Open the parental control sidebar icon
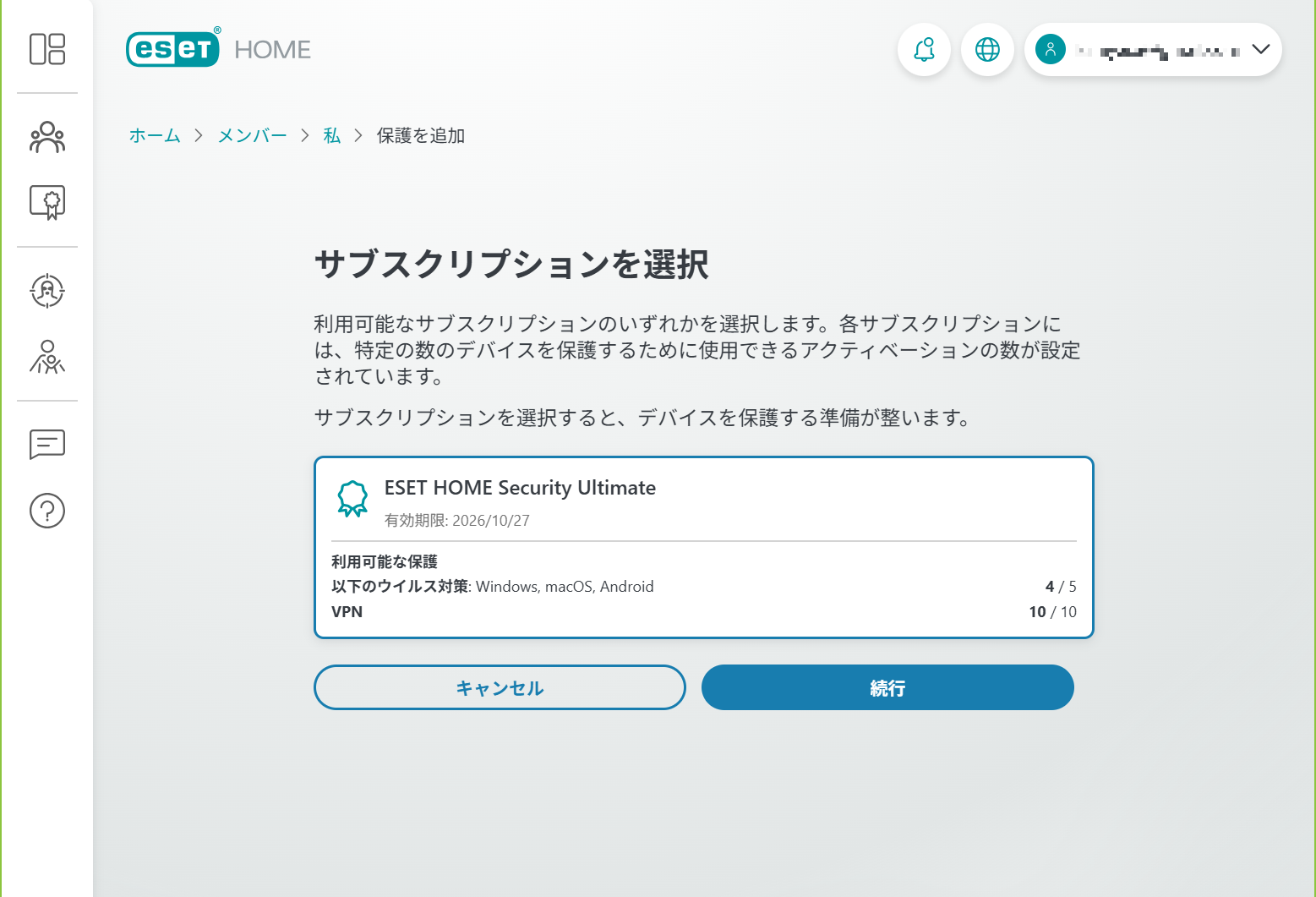 [x=47, y=357]
